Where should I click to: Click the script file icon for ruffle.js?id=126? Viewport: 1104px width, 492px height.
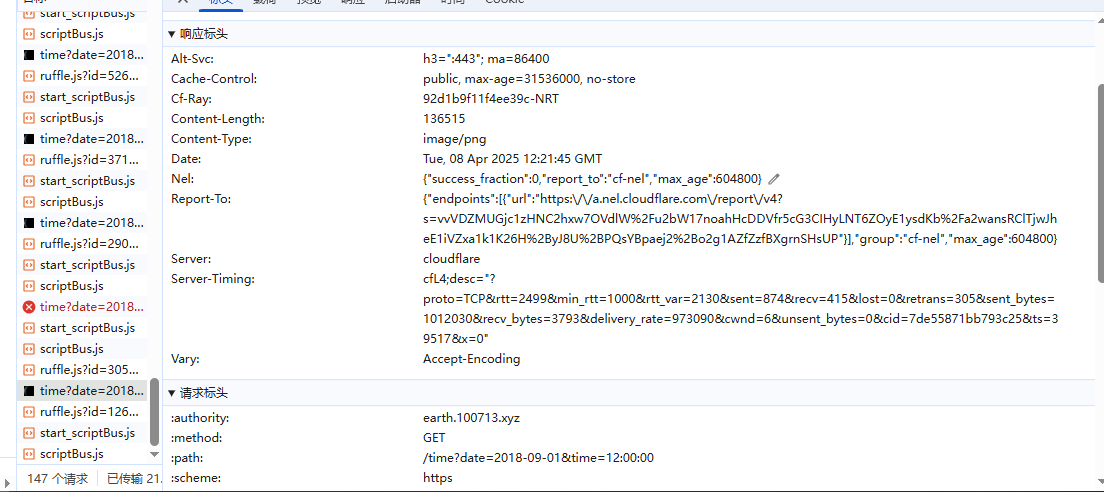[x=29, y=412]
